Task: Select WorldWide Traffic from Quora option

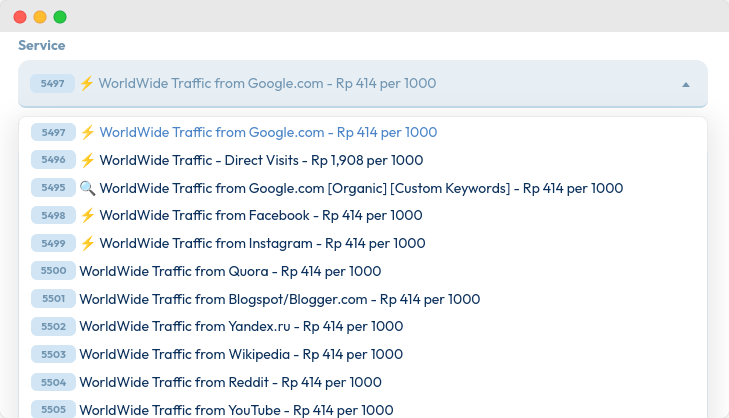Action: (363, 271)
